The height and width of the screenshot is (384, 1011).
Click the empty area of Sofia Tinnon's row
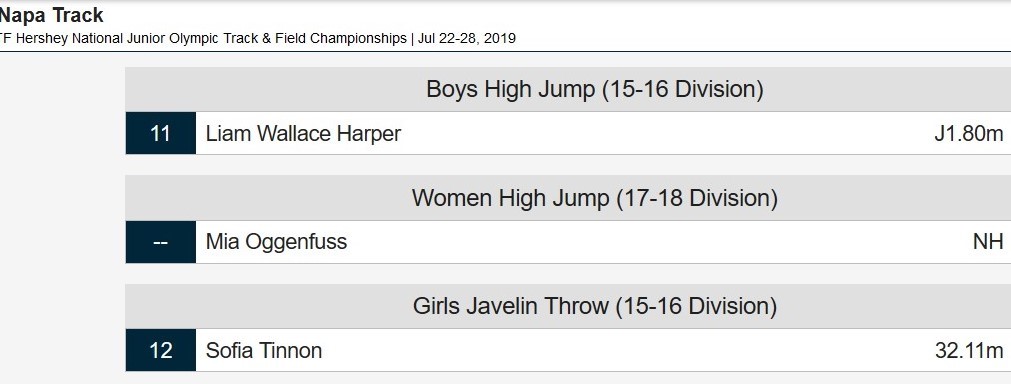pos(625,350)
